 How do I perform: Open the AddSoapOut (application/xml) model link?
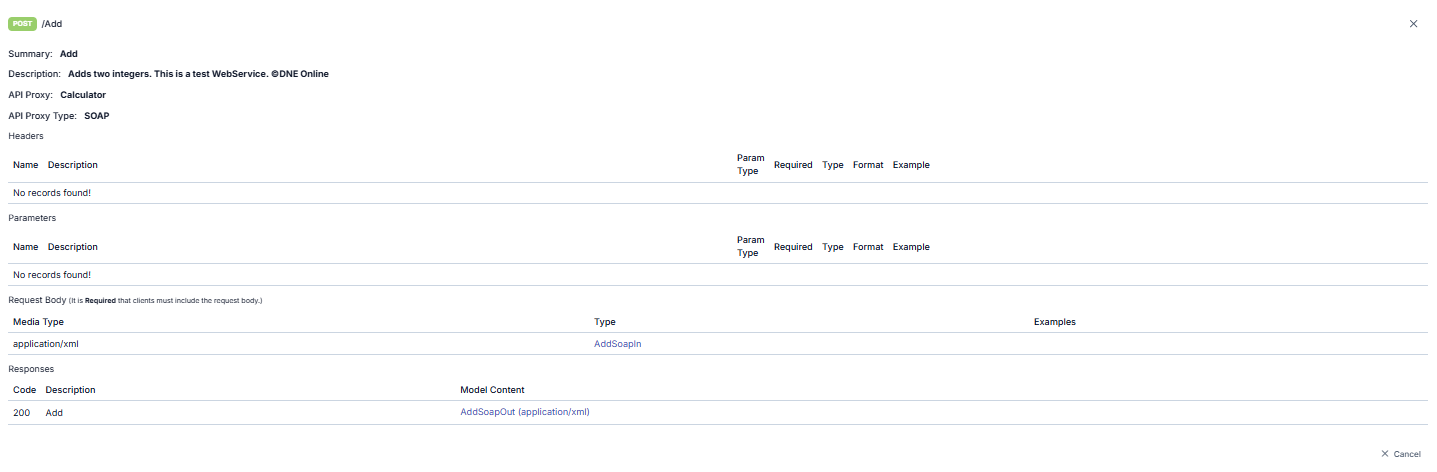click(524, 412)
